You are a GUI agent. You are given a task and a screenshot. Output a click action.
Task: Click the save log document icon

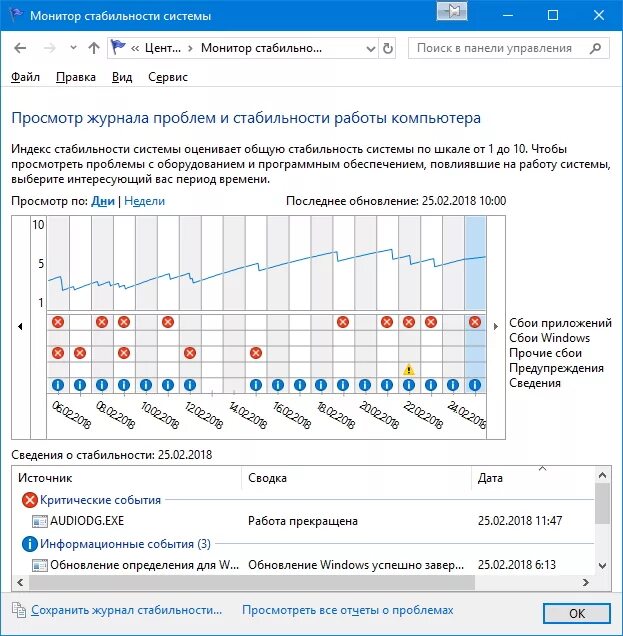19,610
